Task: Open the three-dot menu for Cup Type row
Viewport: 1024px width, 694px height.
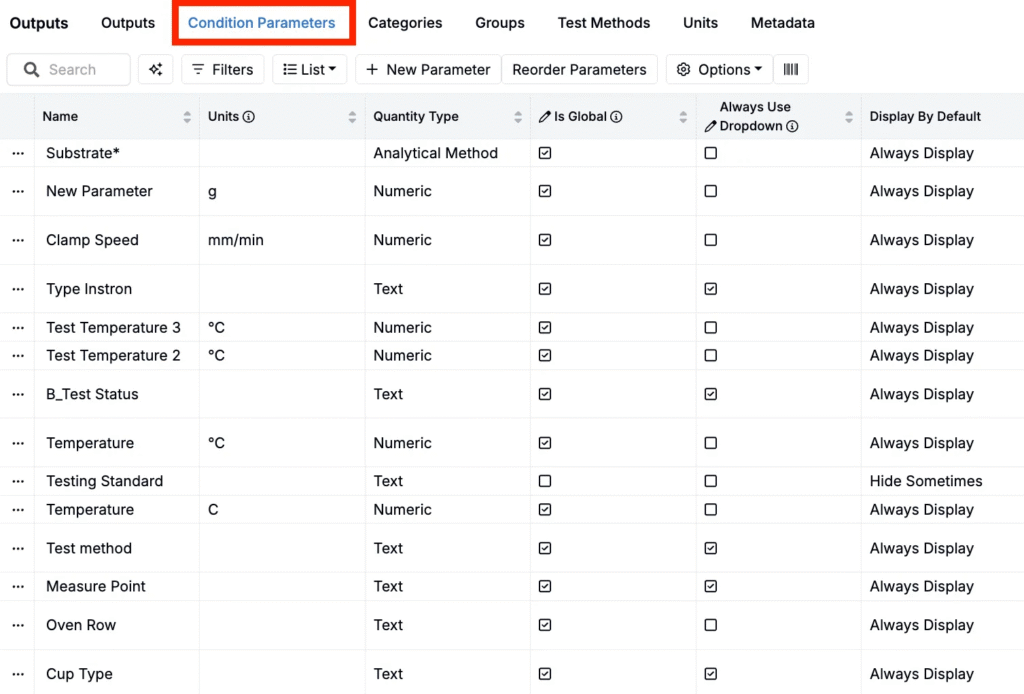Action: [x=17, y=674]
